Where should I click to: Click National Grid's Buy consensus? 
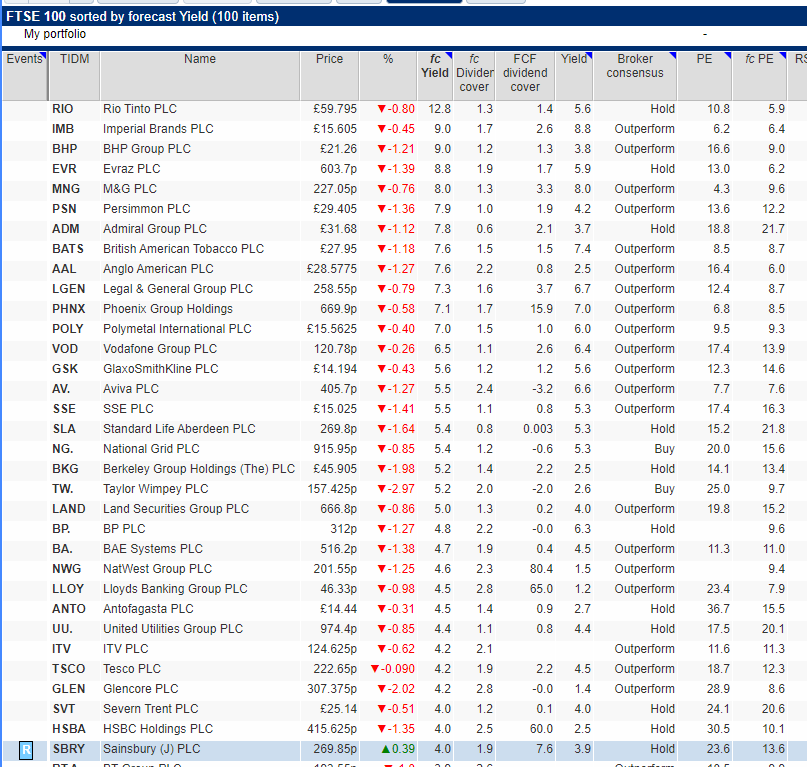[664, 449]
